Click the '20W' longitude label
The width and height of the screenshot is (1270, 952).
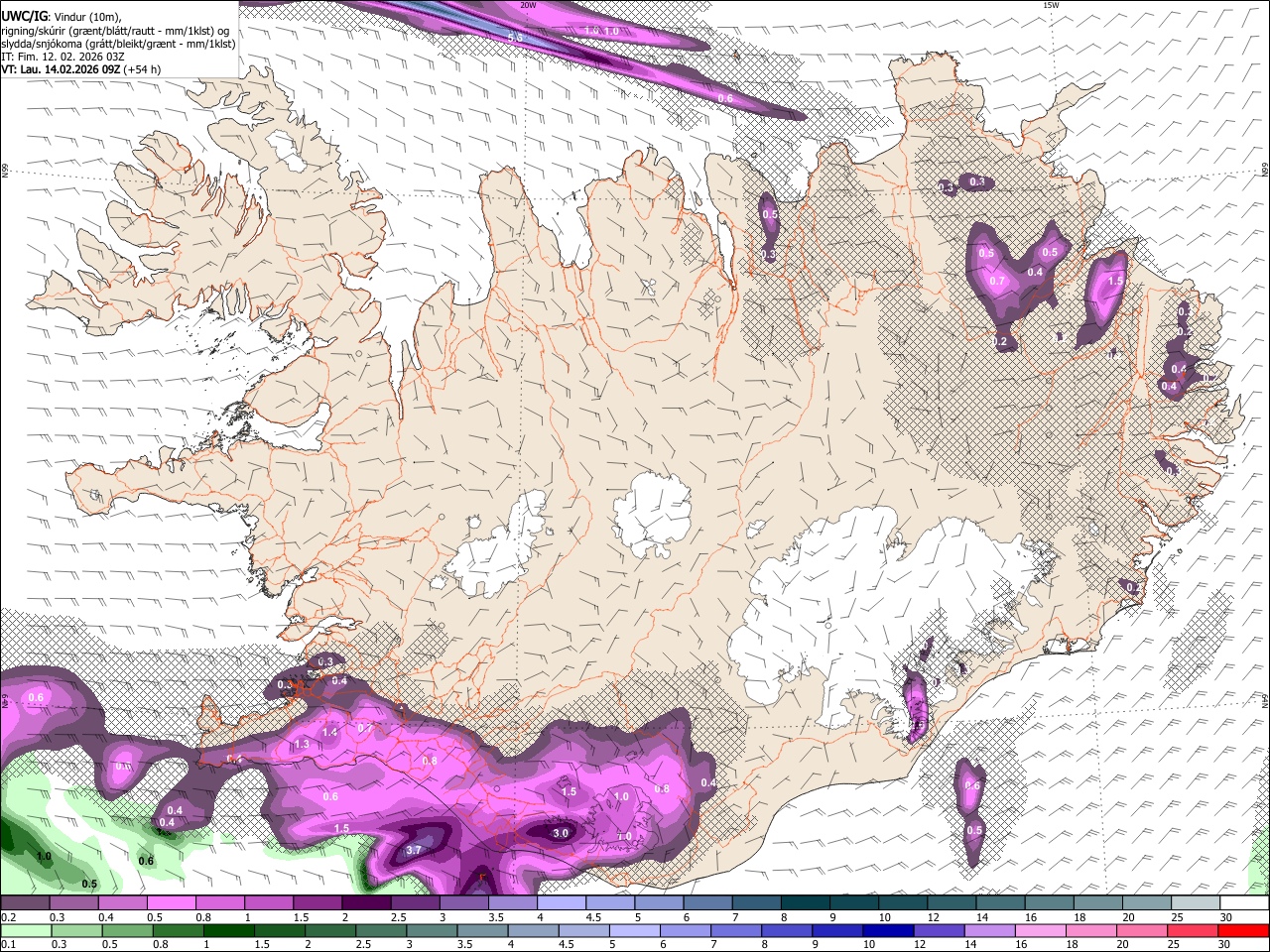pos(528,5)
